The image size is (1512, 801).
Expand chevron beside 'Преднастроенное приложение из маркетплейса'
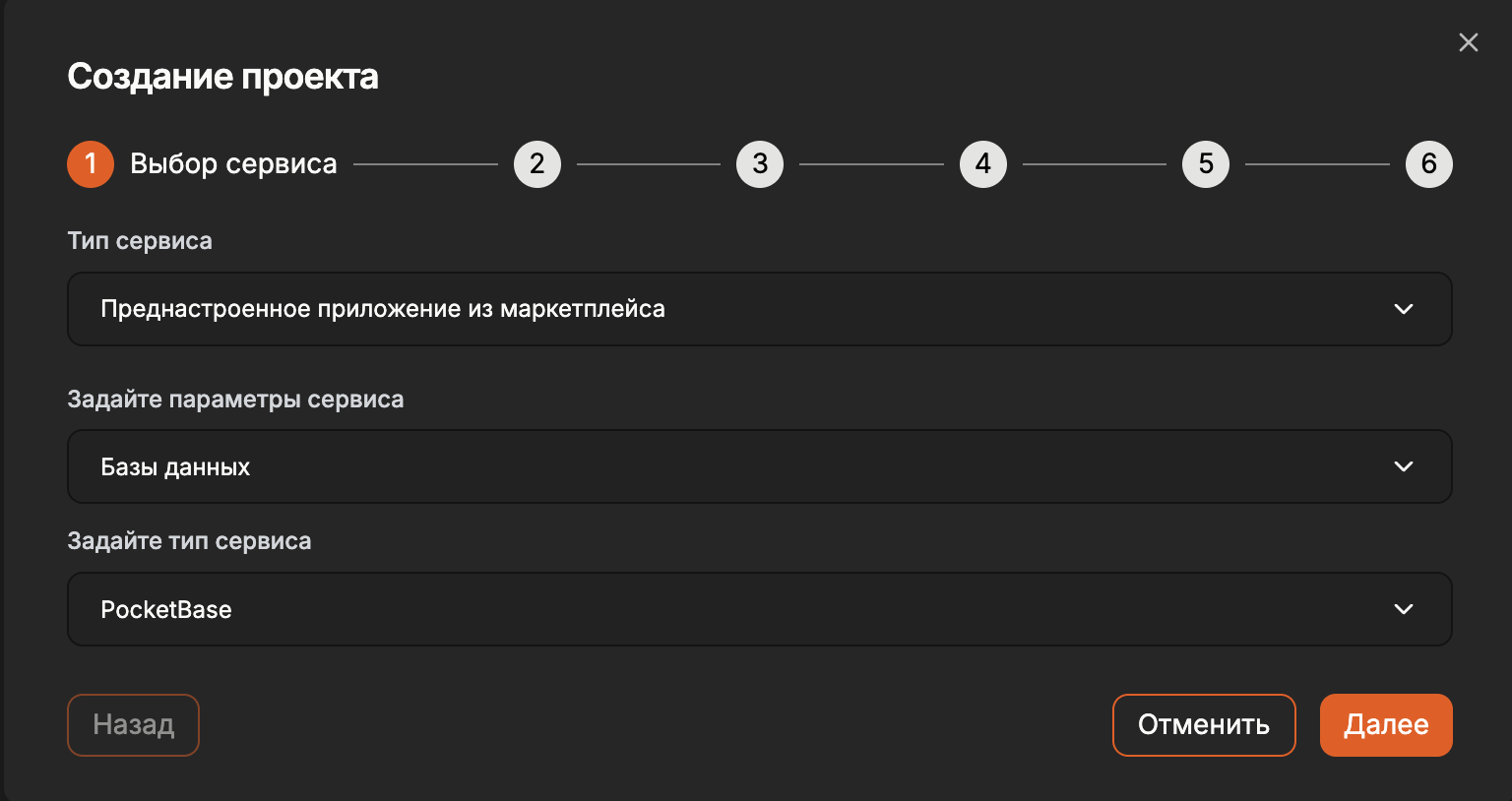(1404, 309)
